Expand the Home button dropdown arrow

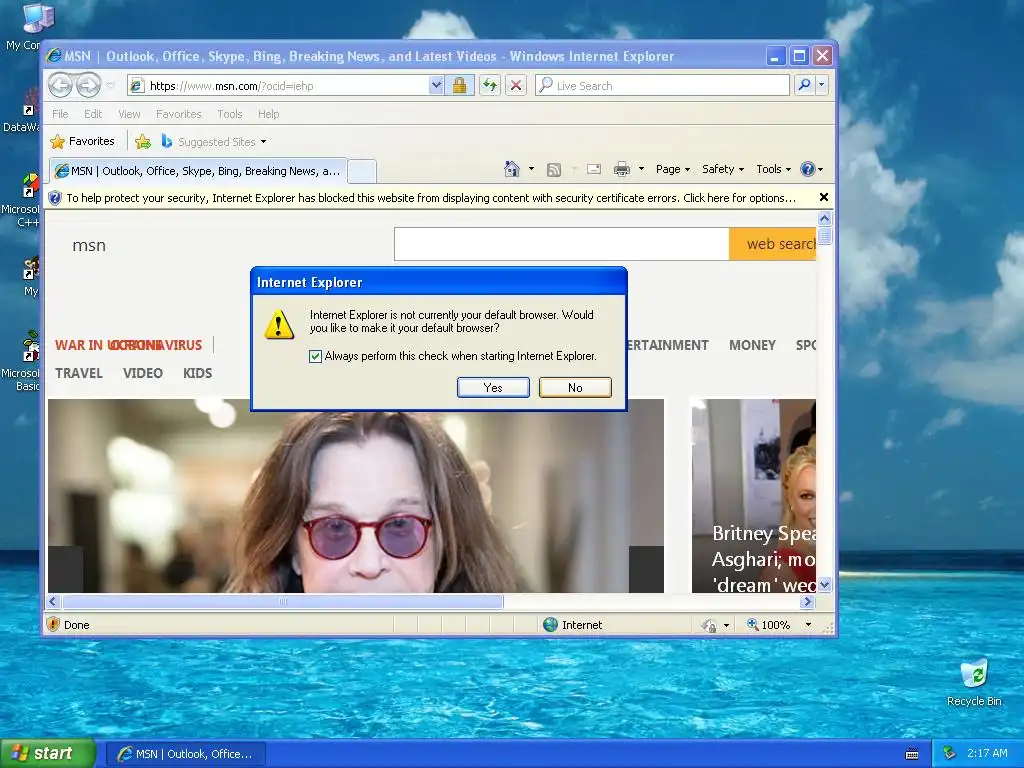[531, 169]
